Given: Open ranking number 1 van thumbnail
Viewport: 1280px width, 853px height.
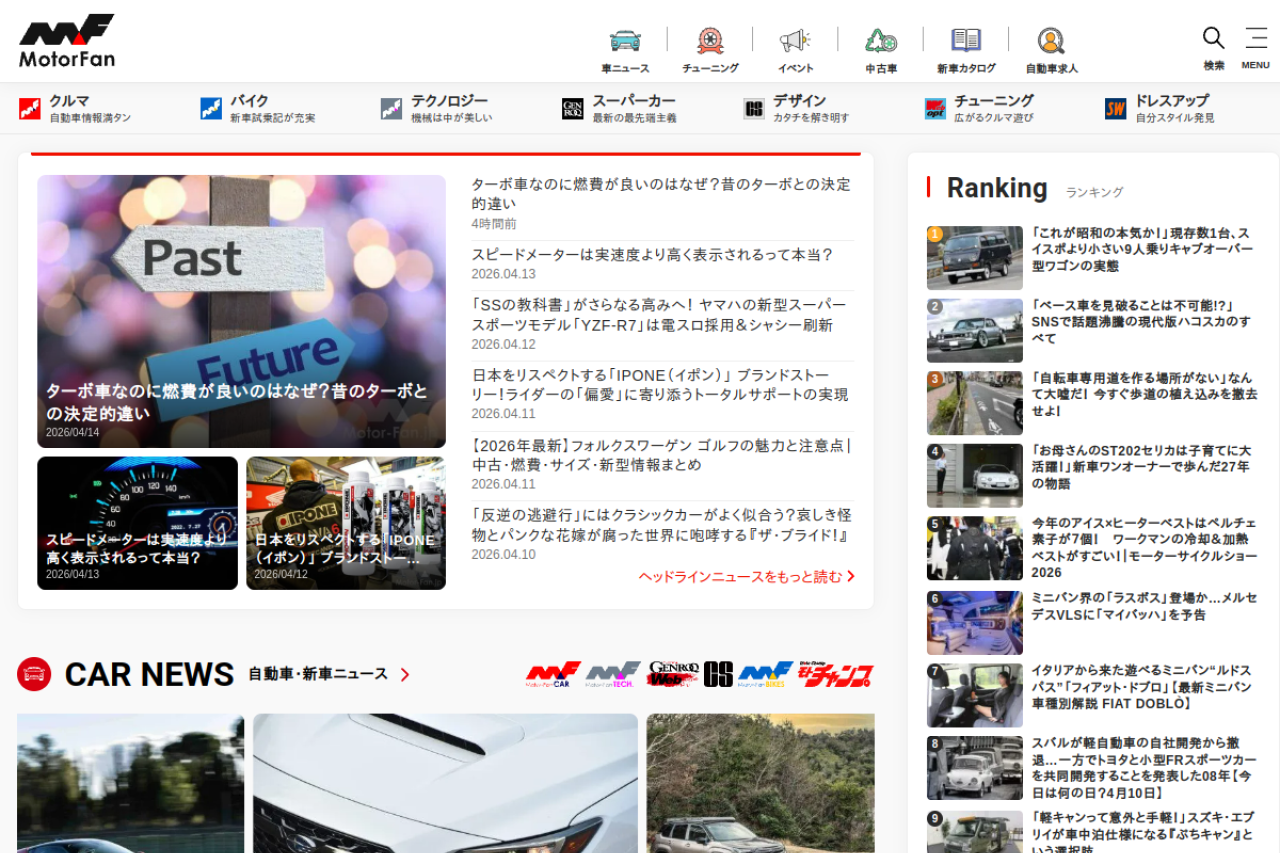Looking at the screenshot, I should point(974,258).
